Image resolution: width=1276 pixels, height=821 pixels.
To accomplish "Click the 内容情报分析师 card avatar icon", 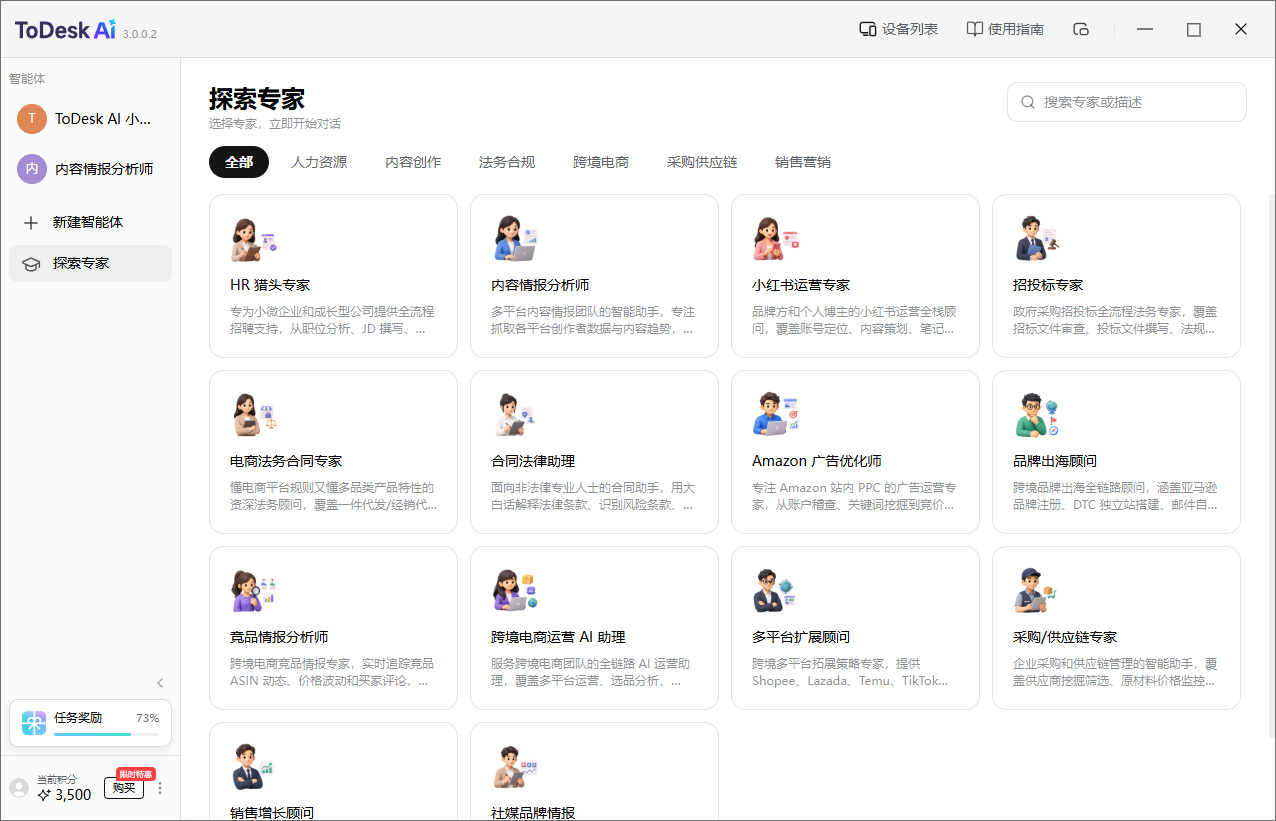I will (x=516, y=240).
